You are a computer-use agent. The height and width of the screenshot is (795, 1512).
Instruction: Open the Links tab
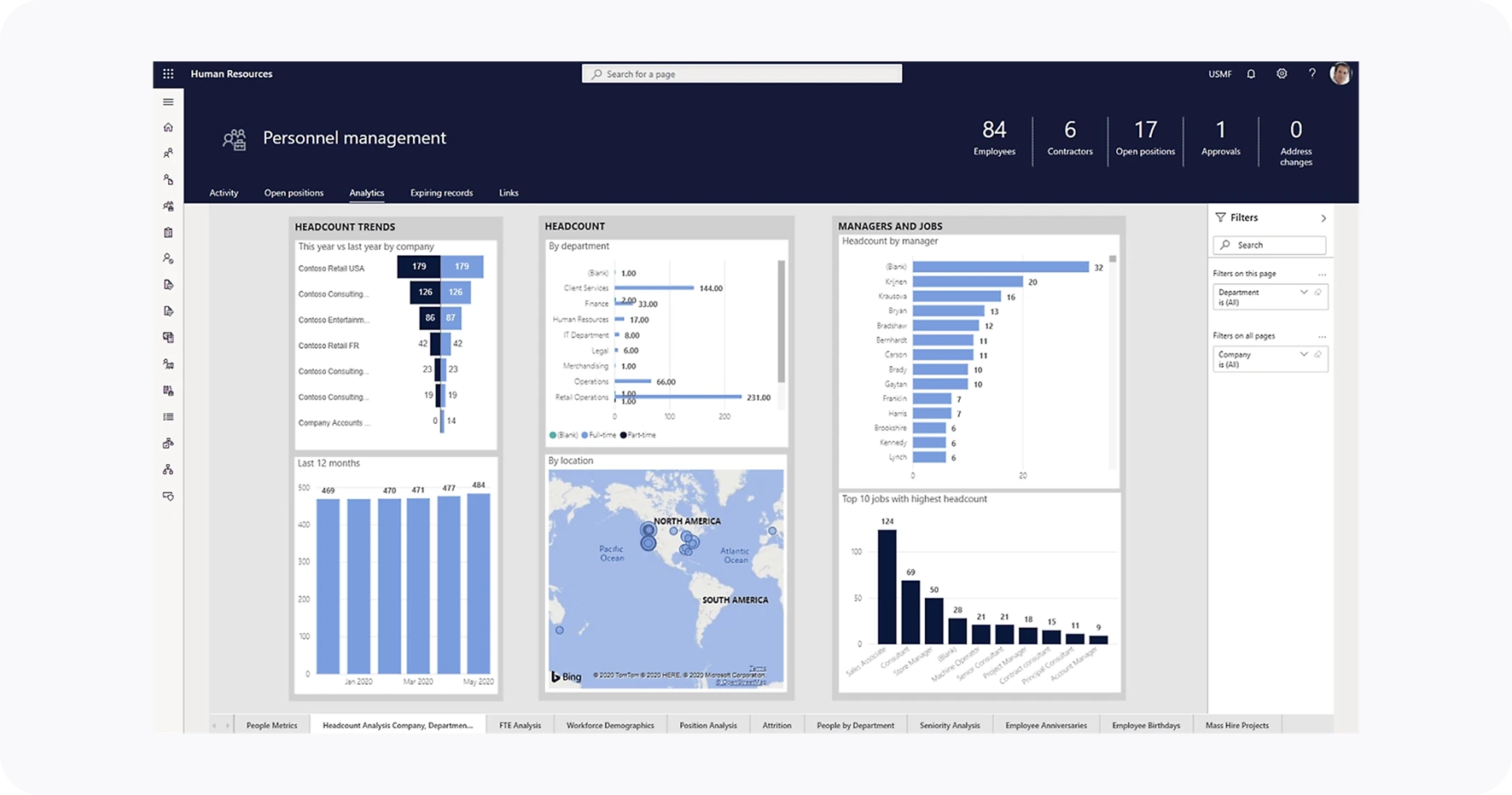pos(509,193)
